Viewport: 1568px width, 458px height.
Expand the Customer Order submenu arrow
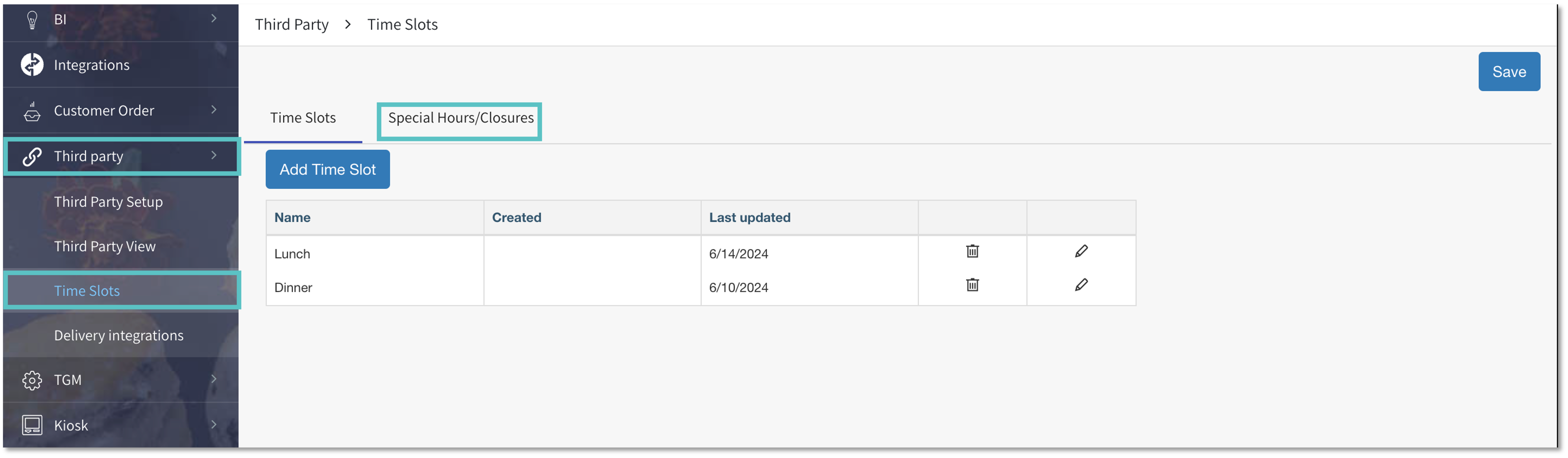tap(214, 110)
